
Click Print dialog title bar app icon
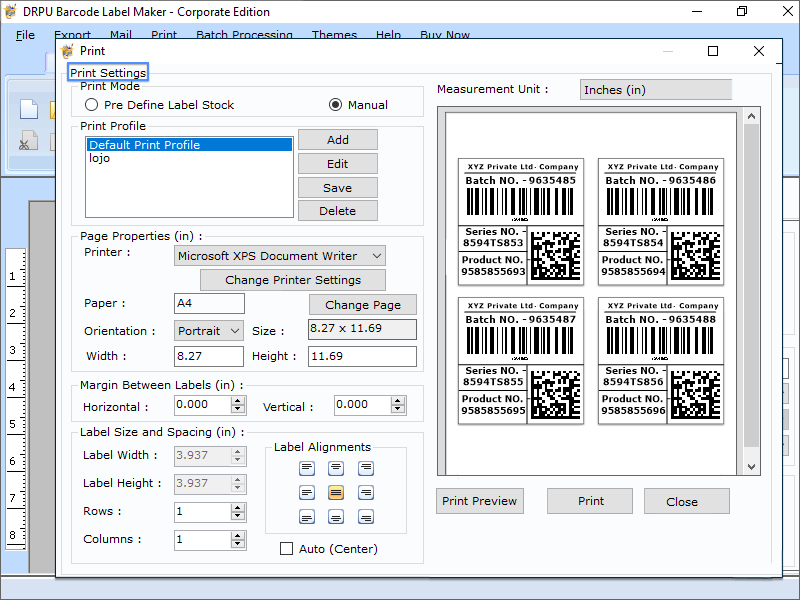pos(67,51)
